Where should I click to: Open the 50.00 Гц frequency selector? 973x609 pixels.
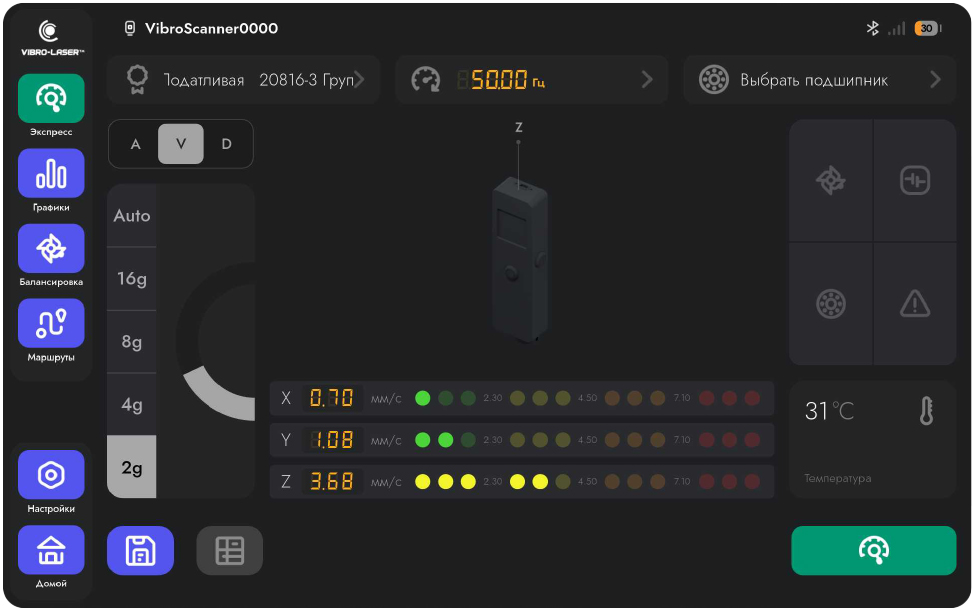pos(532,79)
